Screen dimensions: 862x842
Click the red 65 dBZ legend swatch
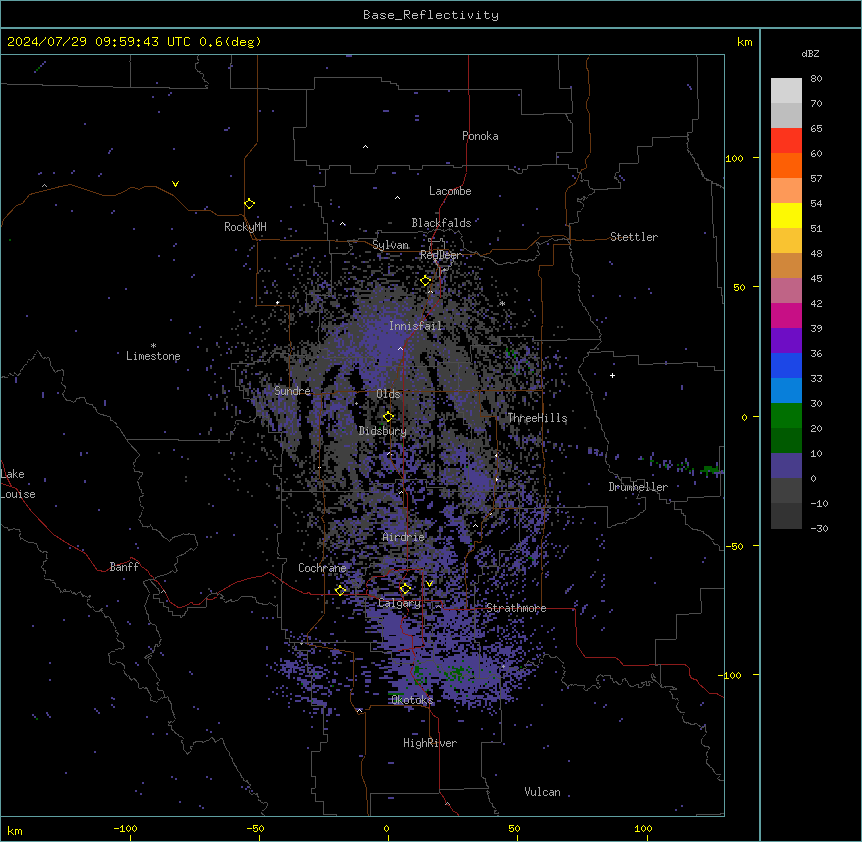[x=786, y=141]
